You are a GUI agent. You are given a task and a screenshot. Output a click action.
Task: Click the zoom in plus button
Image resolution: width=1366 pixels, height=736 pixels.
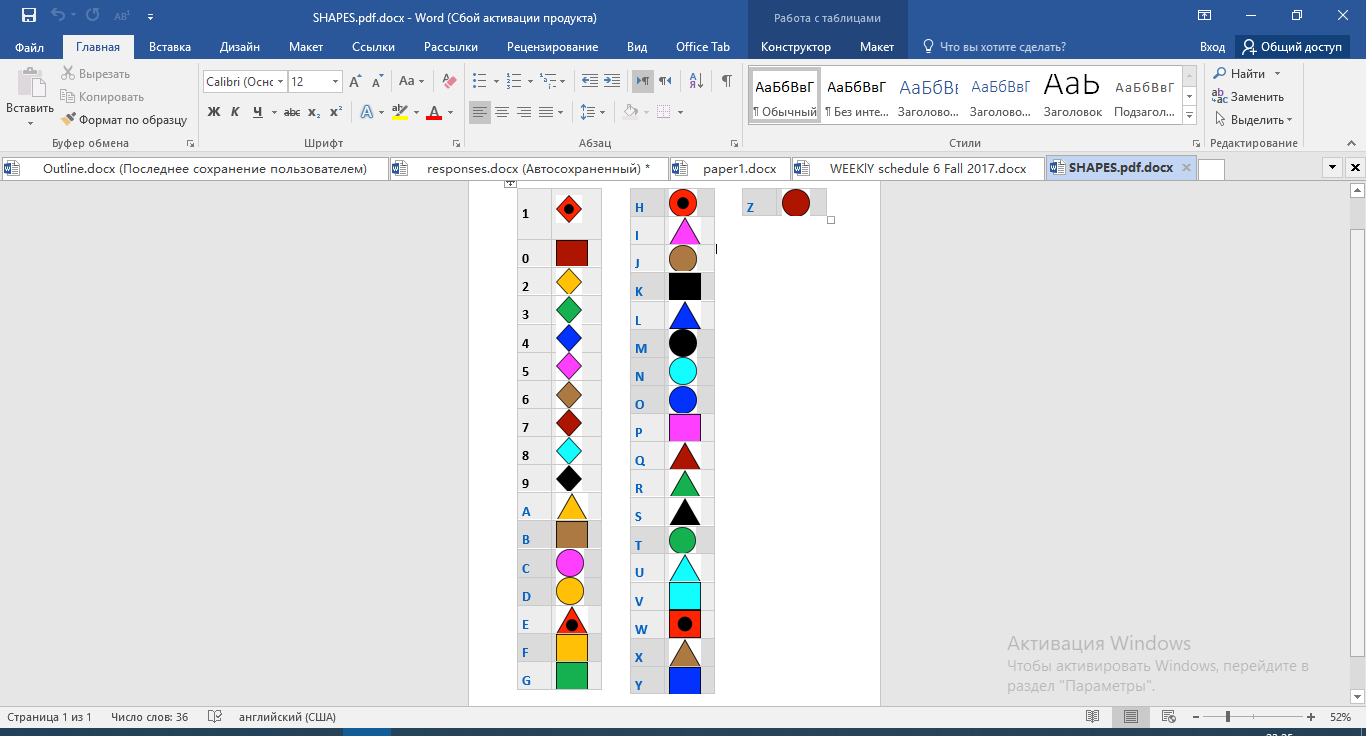point(1311,717)
